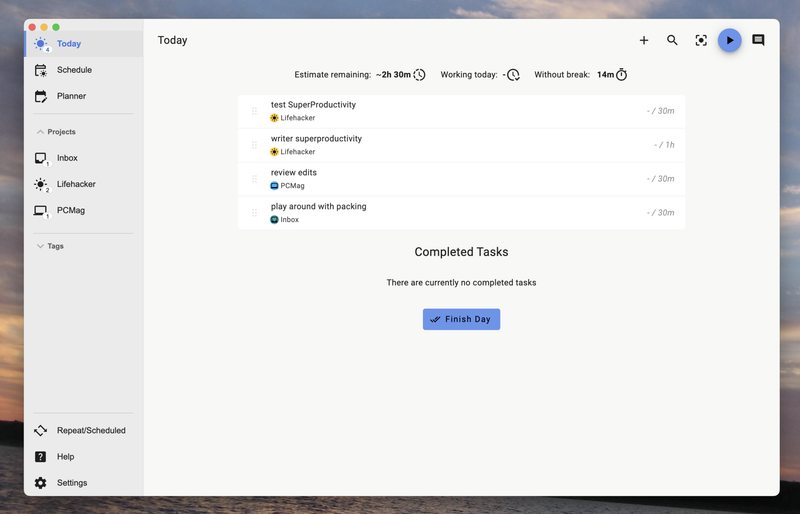Screen dimensions: 800x514
Task: Click the 'Without break' stopwatch icon
Action: (x=621, y=75)
